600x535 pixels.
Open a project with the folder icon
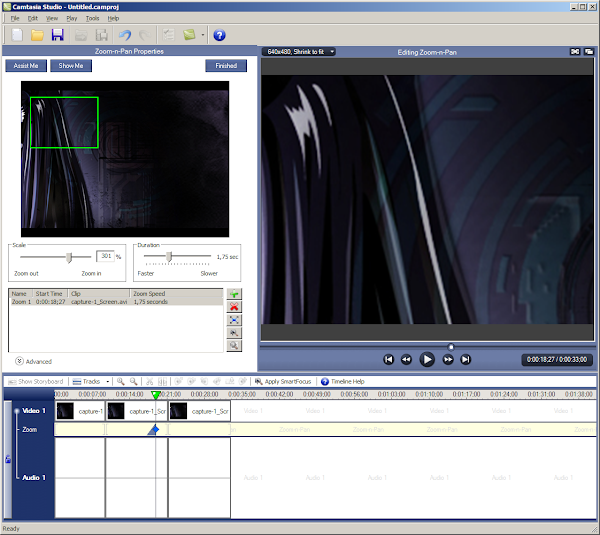click(x=36, y=36)
